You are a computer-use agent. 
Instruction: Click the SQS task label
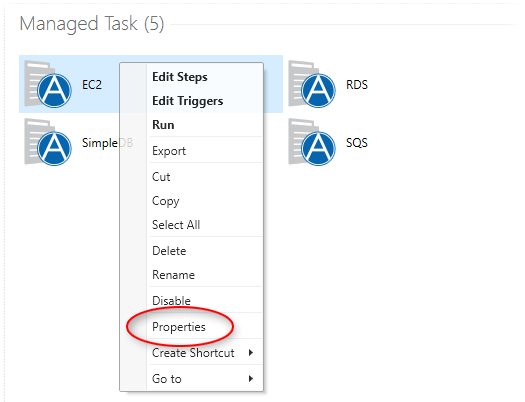(x=357, y=143)
